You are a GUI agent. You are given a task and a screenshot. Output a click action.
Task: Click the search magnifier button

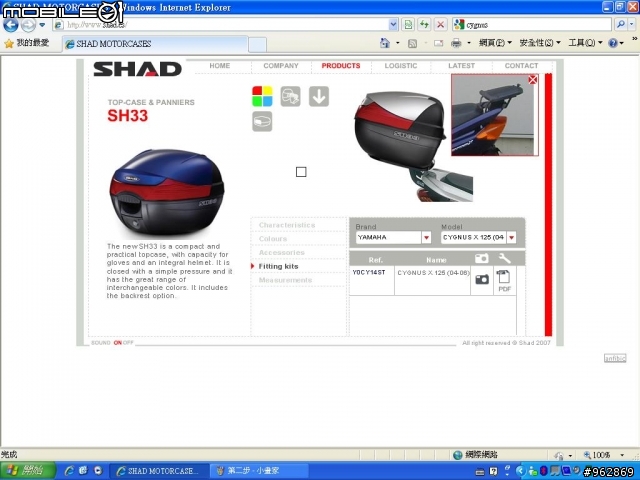pyautogui.click(x=620, y=24)
